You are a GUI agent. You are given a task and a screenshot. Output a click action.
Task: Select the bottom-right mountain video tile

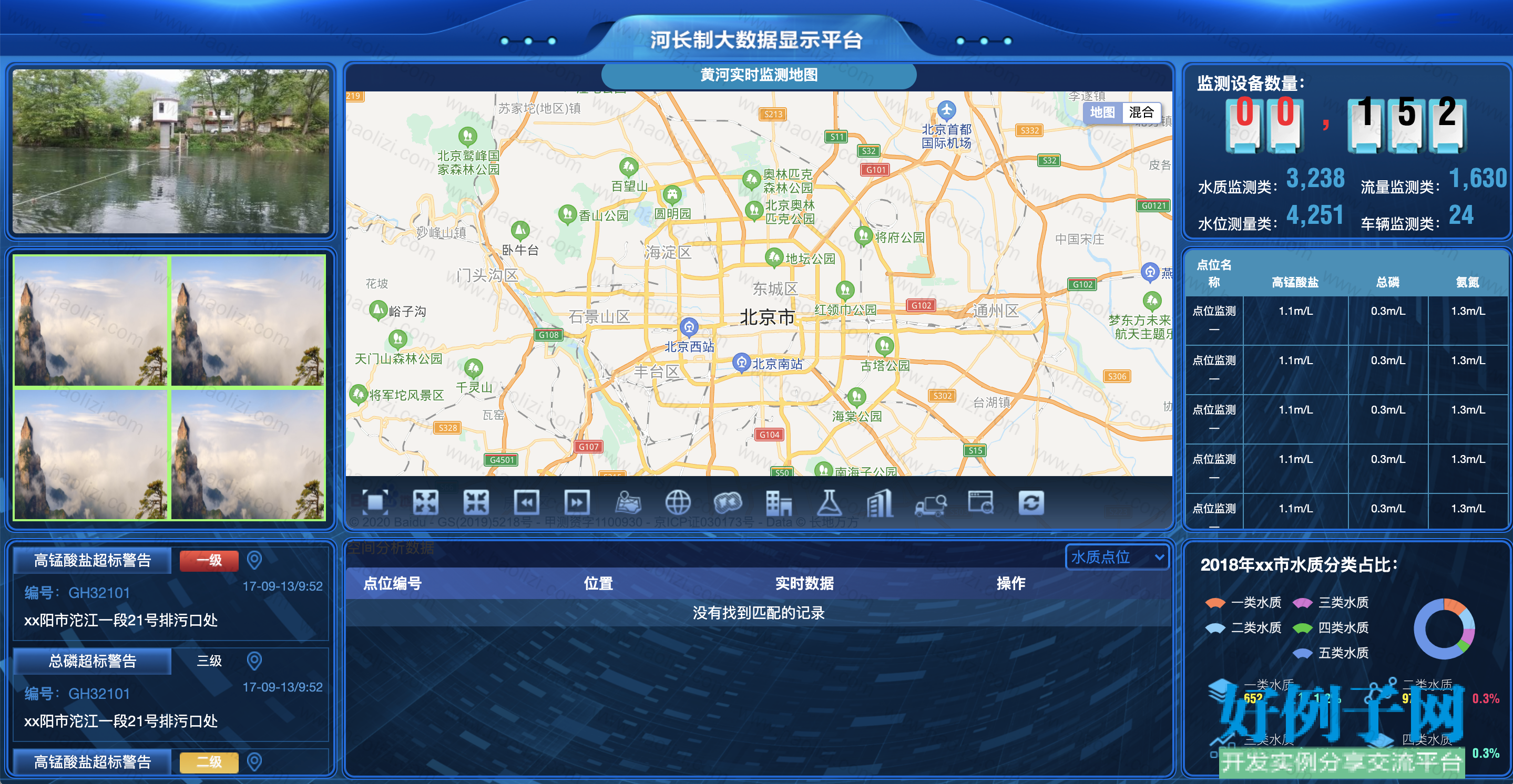click(x=248, y=455)
